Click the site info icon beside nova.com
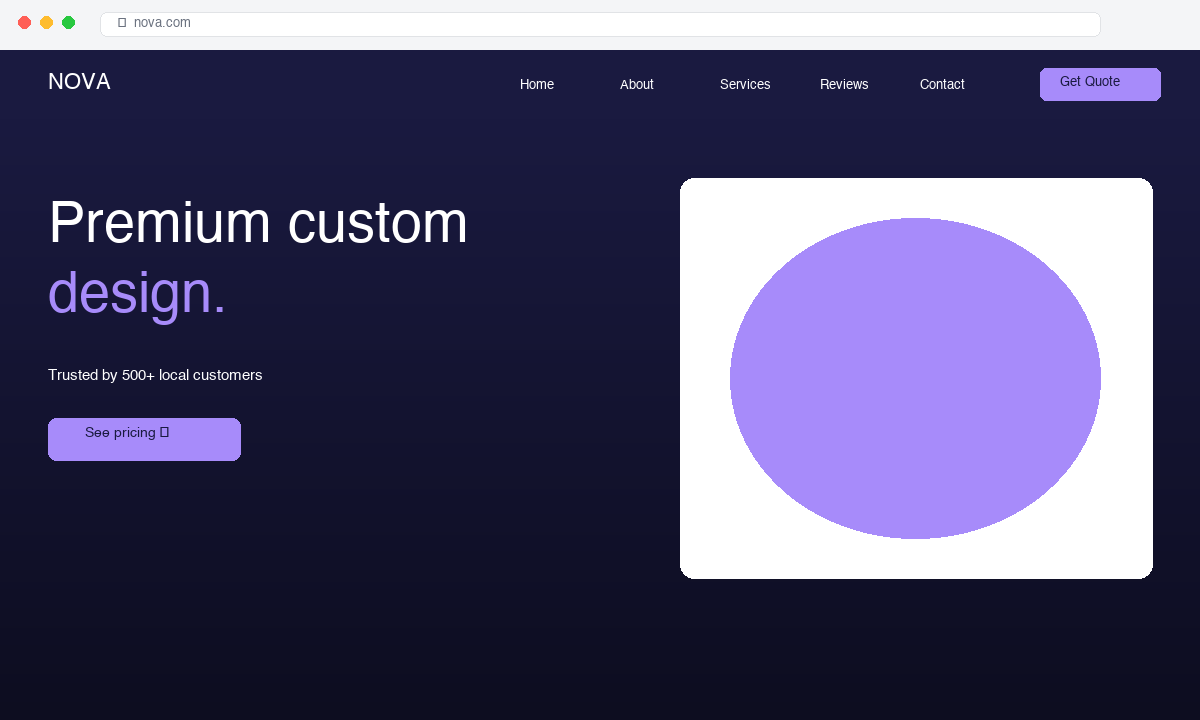This screenshot has height=720, width=1200. point(122,23)
